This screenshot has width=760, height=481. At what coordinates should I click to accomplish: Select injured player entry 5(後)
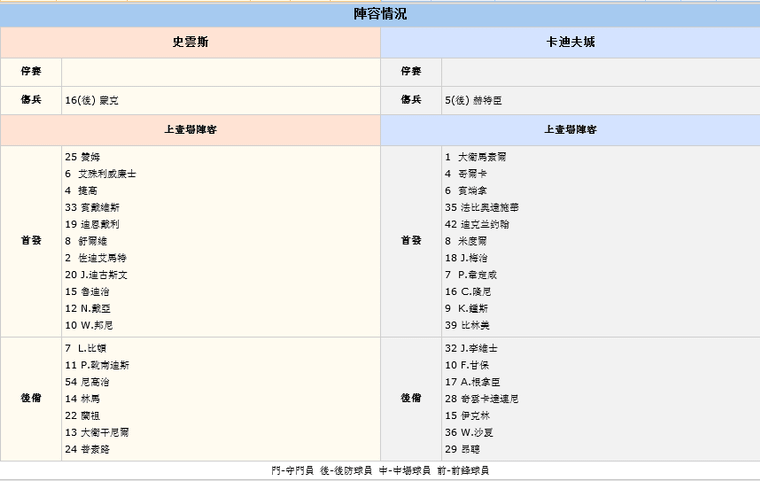[x=474, y=100]
